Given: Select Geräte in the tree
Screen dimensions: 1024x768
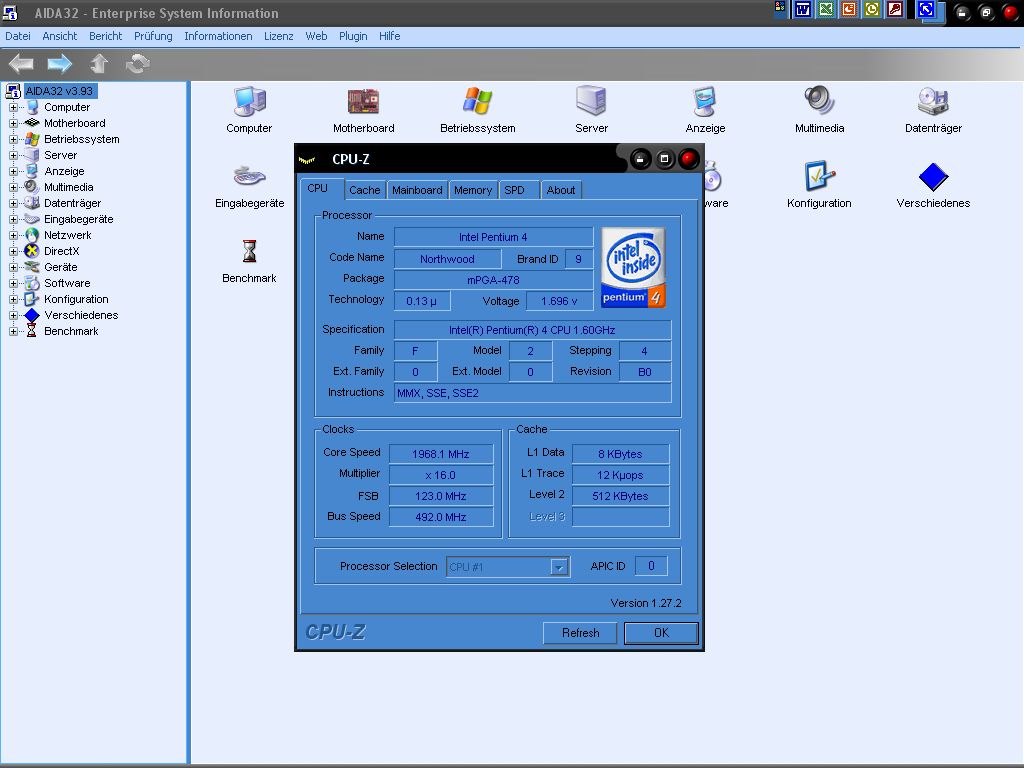Looking at the screenshot, I should tap(61, 267).
